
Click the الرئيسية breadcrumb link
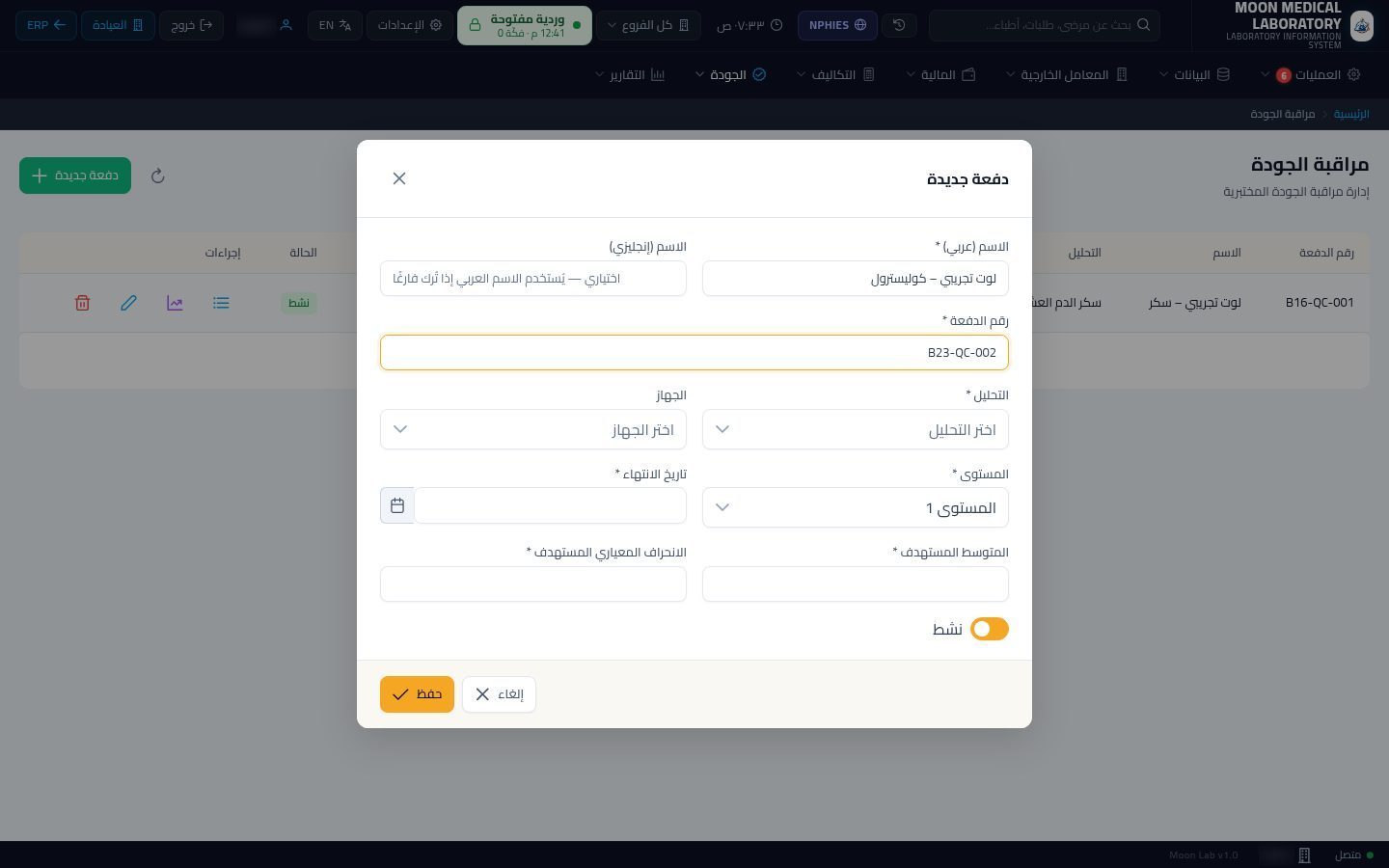(1351, 114)
